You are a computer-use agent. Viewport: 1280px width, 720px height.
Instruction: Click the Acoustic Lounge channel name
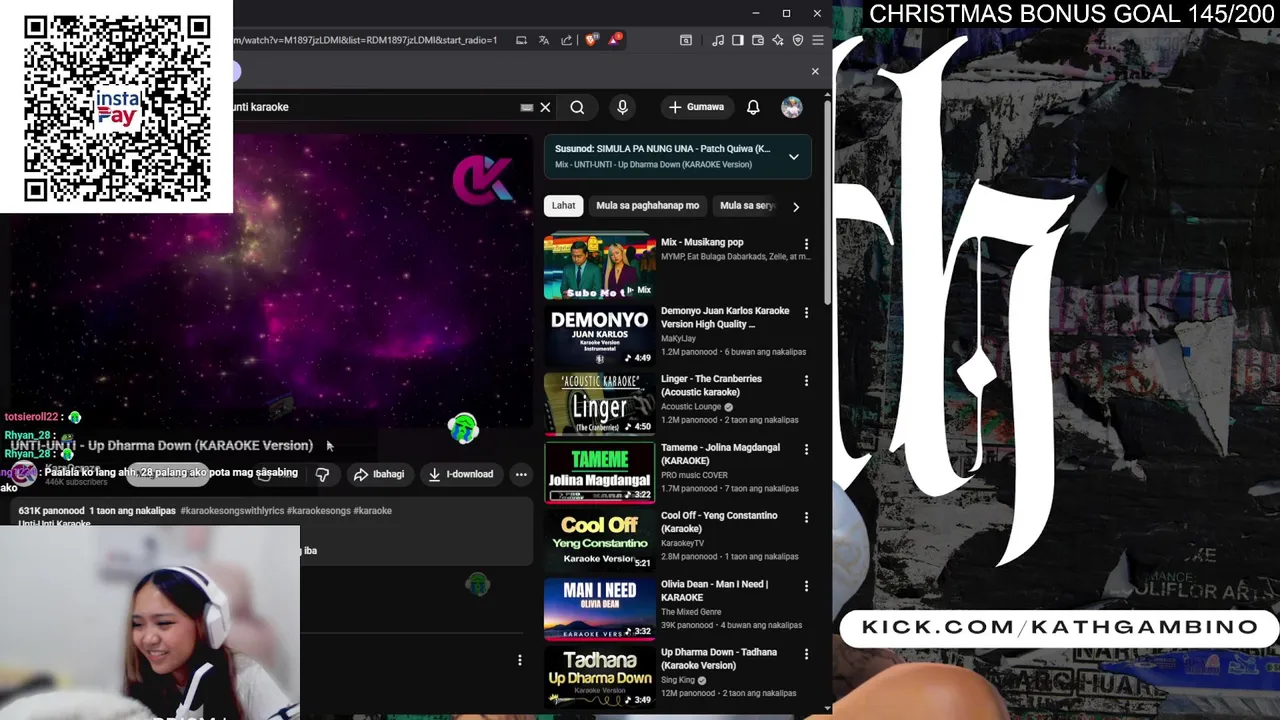click(691, 407)
